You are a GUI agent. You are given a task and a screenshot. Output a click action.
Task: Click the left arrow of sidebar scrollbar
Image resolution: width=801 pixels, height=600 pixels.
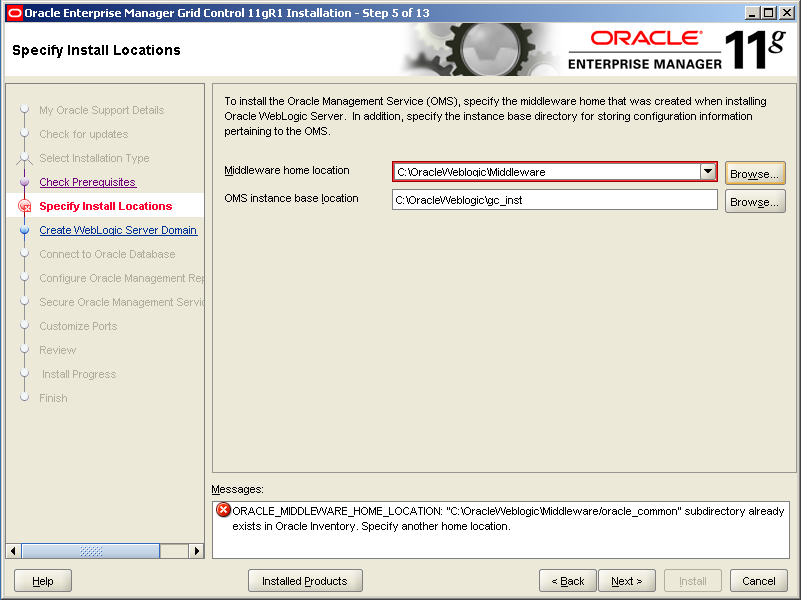click(13, 551)
